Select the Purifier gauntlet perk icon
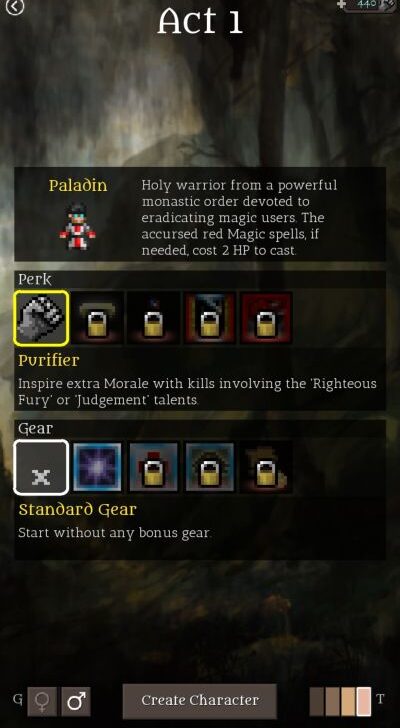This screenshot has height=728, width=400. 41,318
